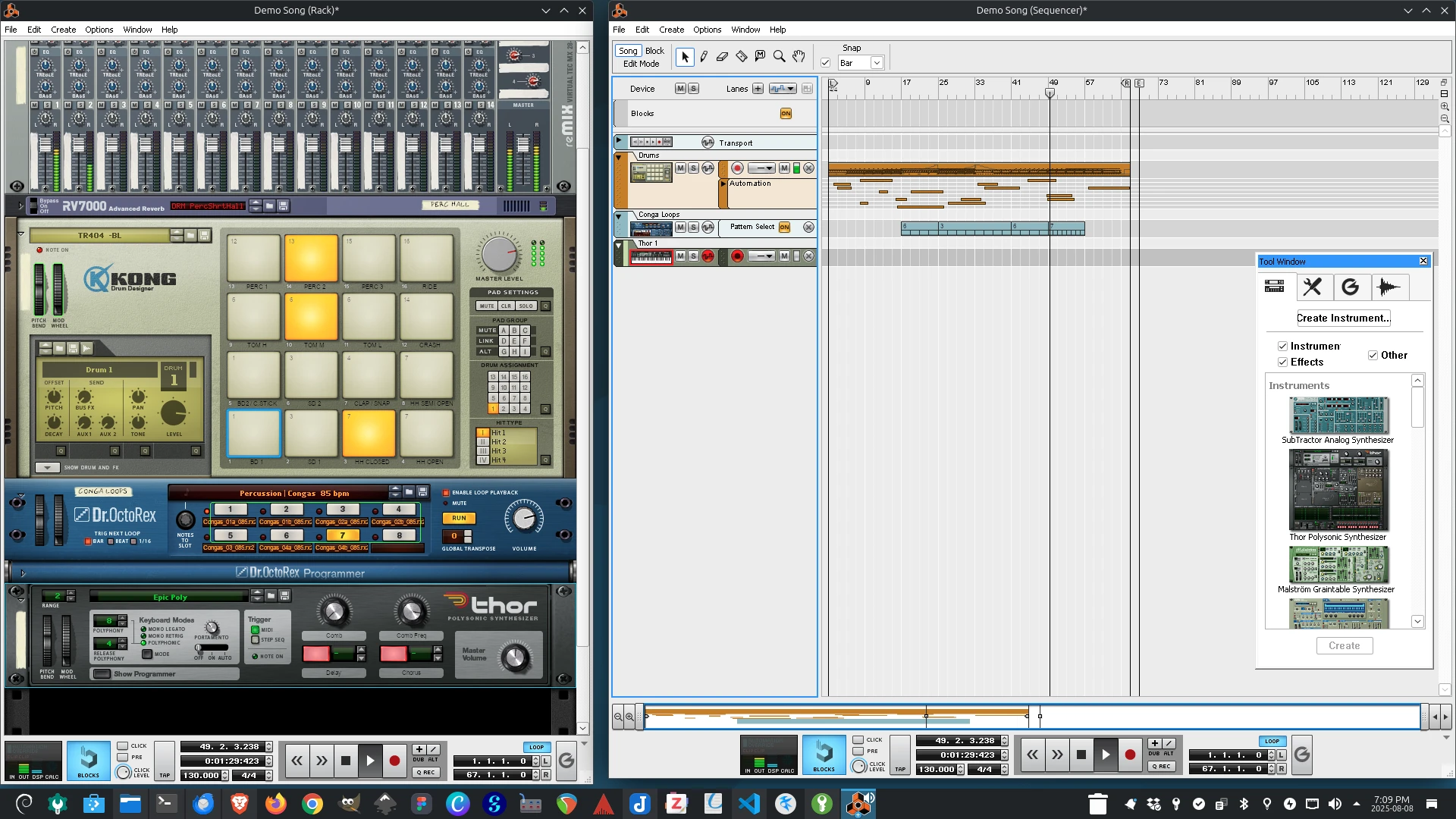Select the Pencil tool in sequencer toolbar

(x=704, y=57)
